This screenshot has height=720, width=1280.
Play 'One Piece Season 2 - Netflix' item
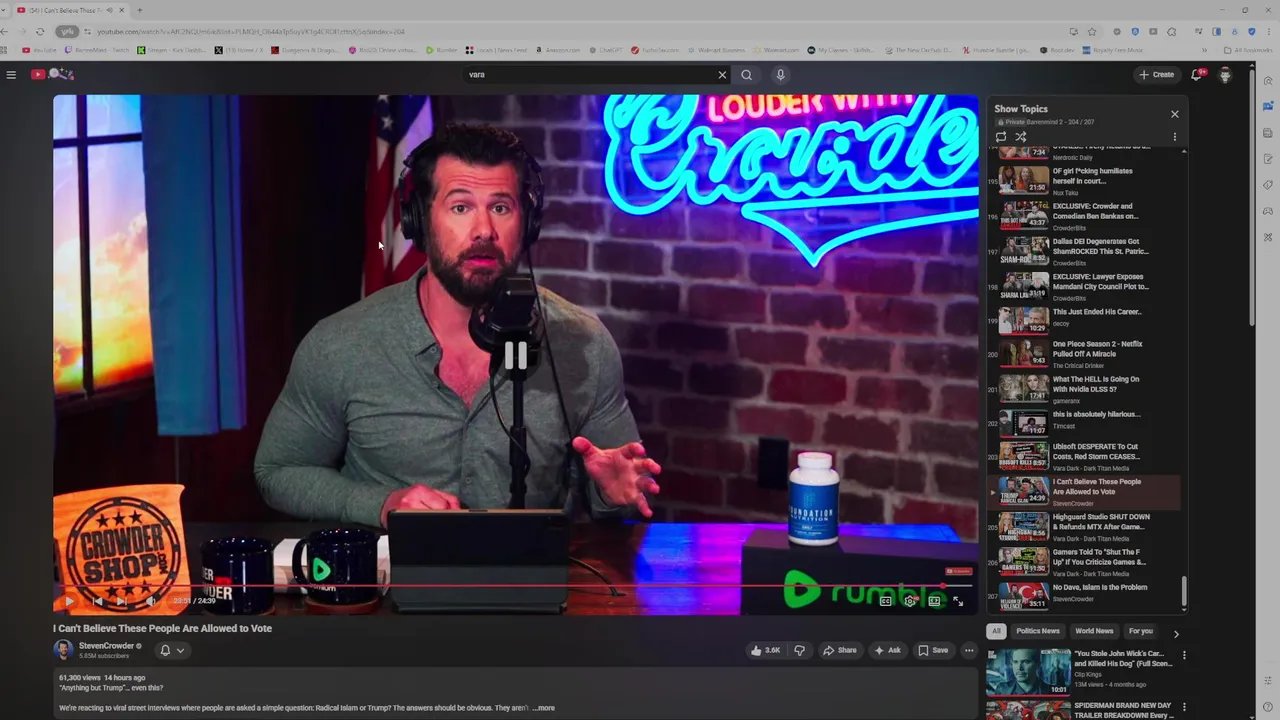[1085, 354]
